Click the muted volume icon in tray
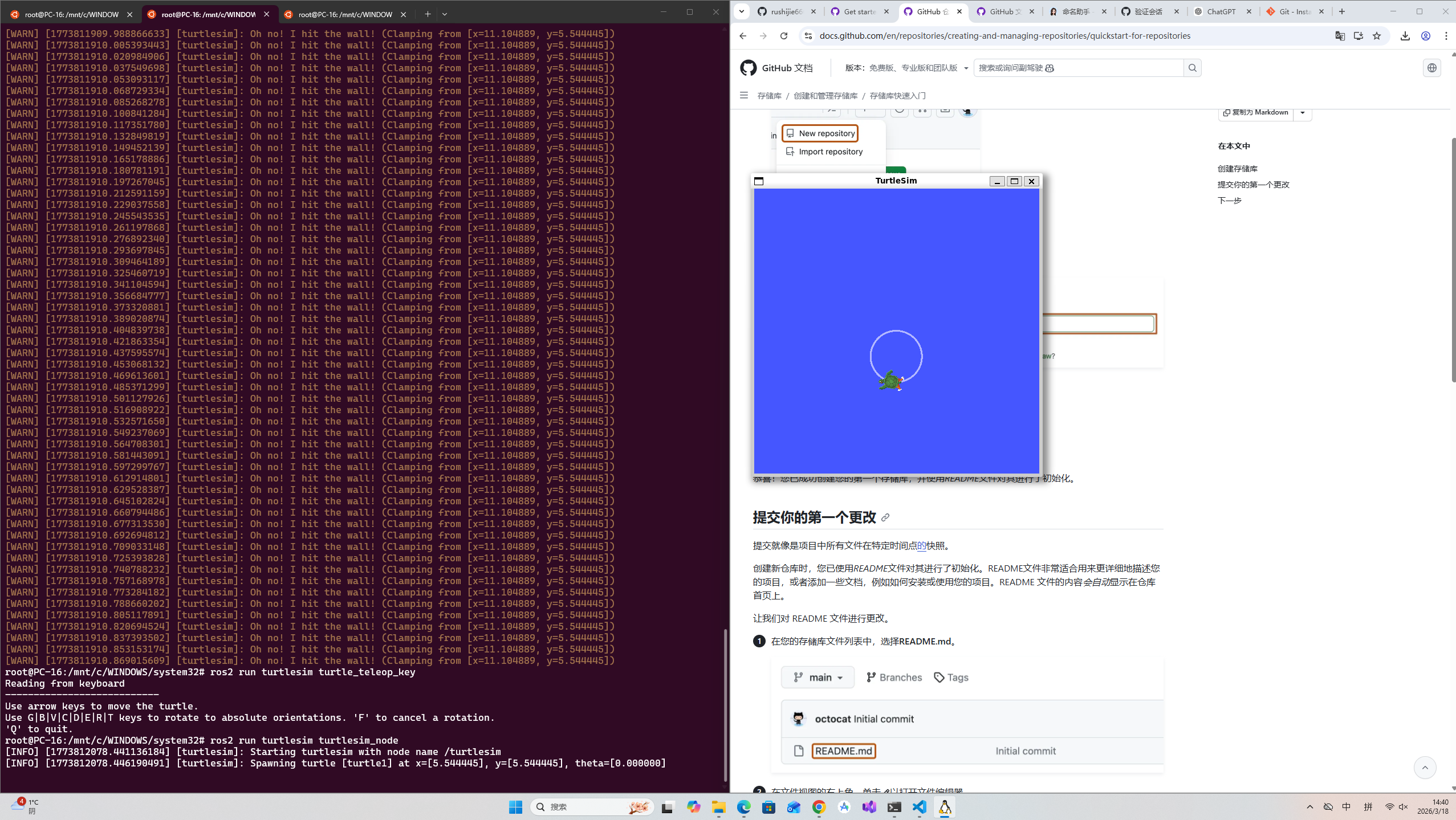The height and width of the screenshot is (820, 1456). 1403,807
